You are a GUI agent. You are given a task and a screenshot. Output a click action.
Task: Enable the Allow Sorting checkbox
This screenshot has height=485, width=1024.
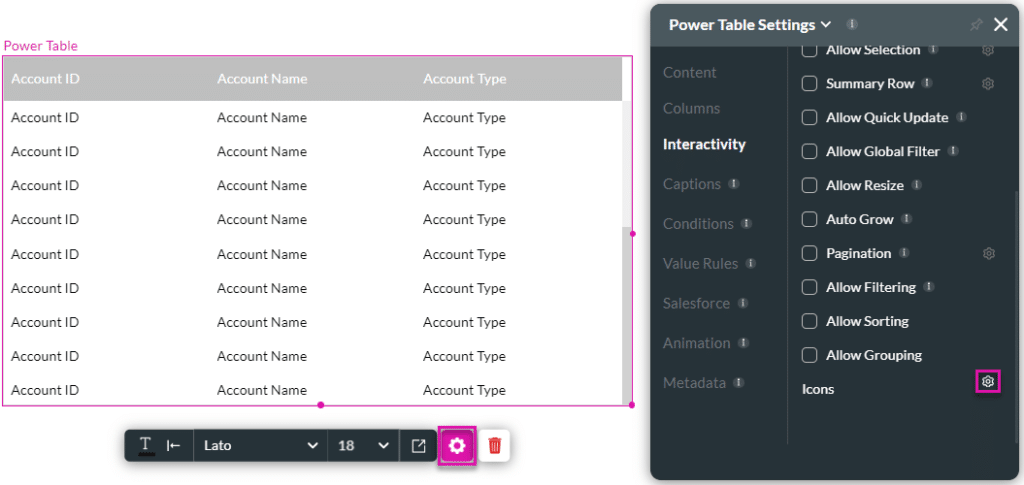[810, 322]
